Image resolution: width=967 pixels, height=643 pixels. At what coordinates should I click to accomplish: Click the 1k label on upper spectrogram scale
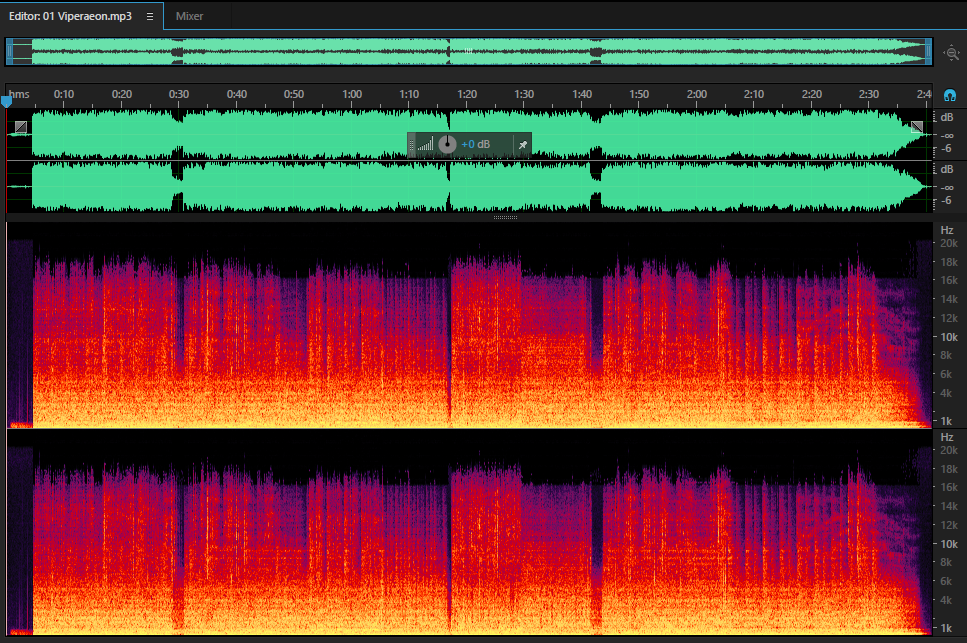point(947,421)
